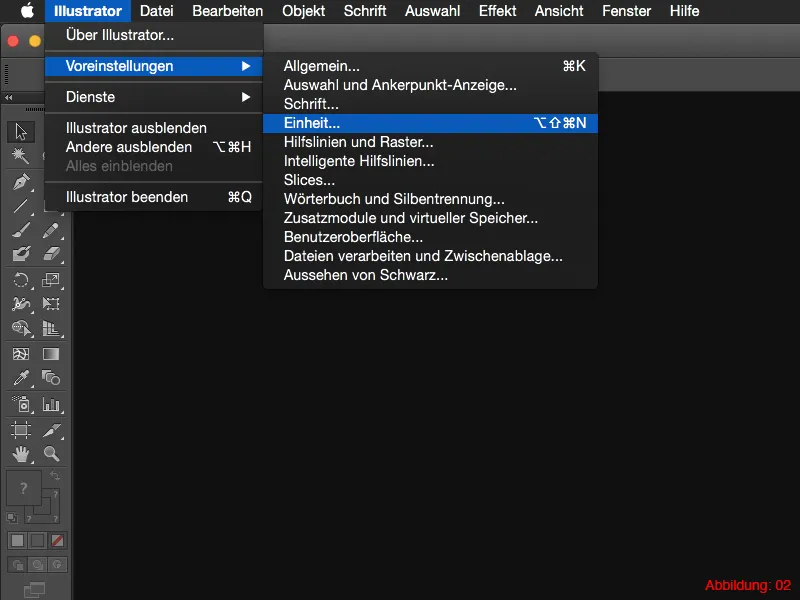Select the Line Segment tool

21,206
